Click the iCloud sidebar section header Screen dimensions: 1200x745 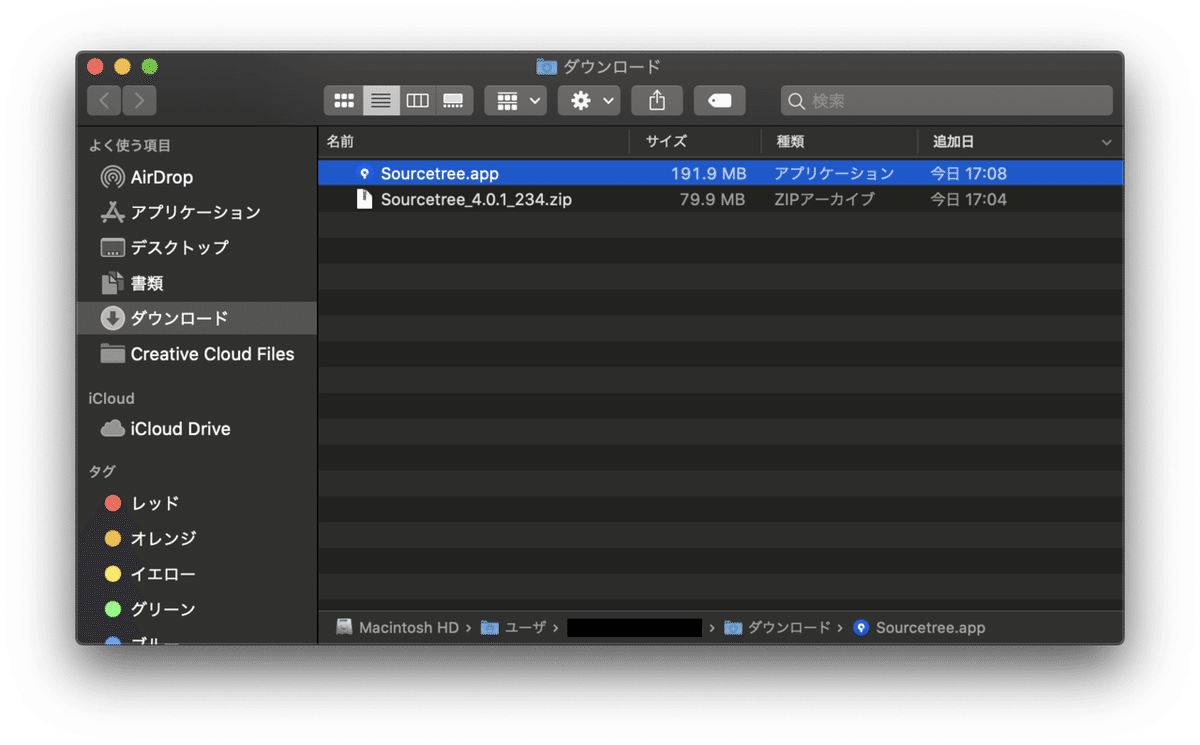(111, 398)
